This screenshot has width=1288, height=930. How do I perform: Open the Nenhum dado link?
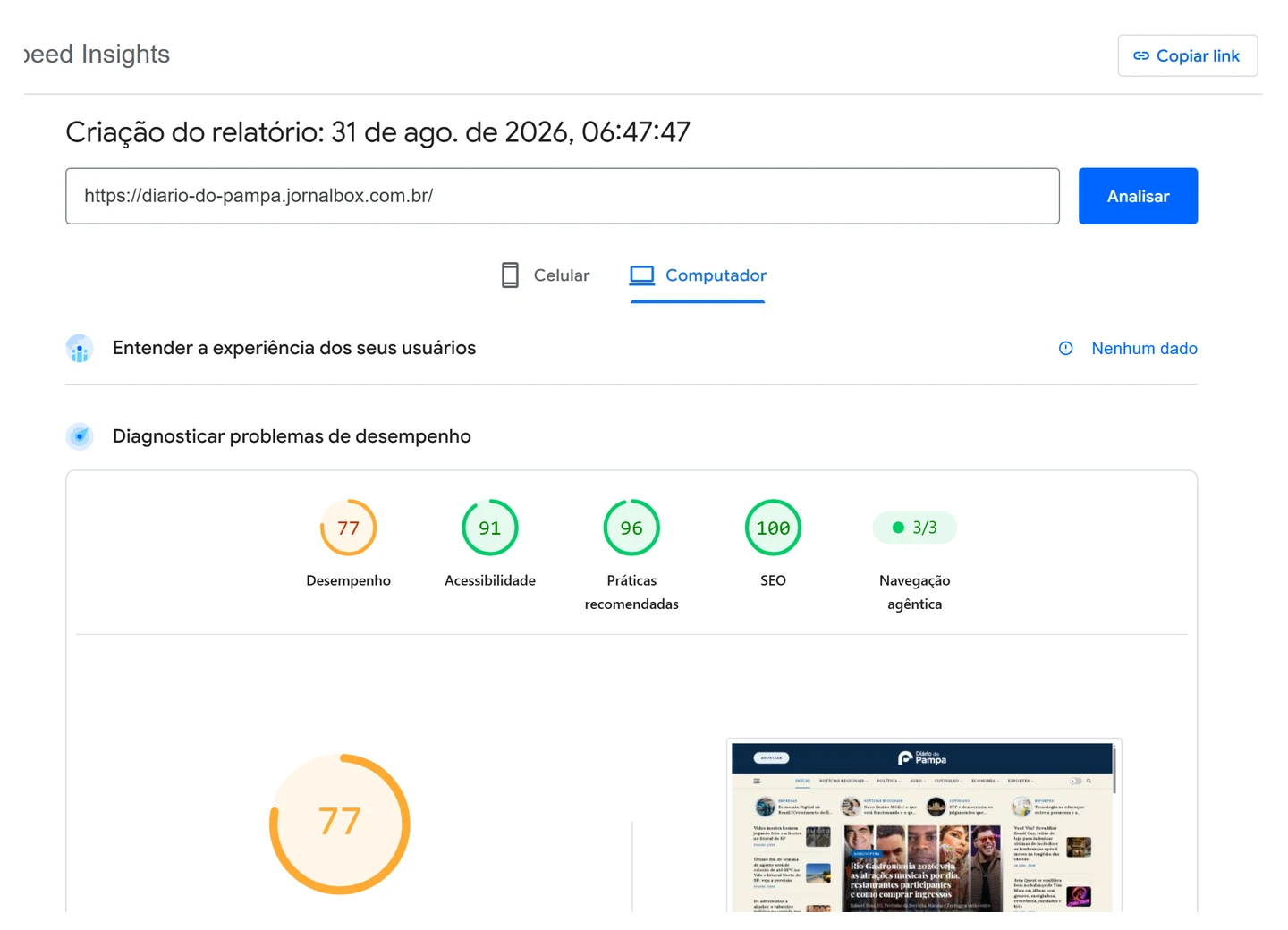pos(1144,349)
